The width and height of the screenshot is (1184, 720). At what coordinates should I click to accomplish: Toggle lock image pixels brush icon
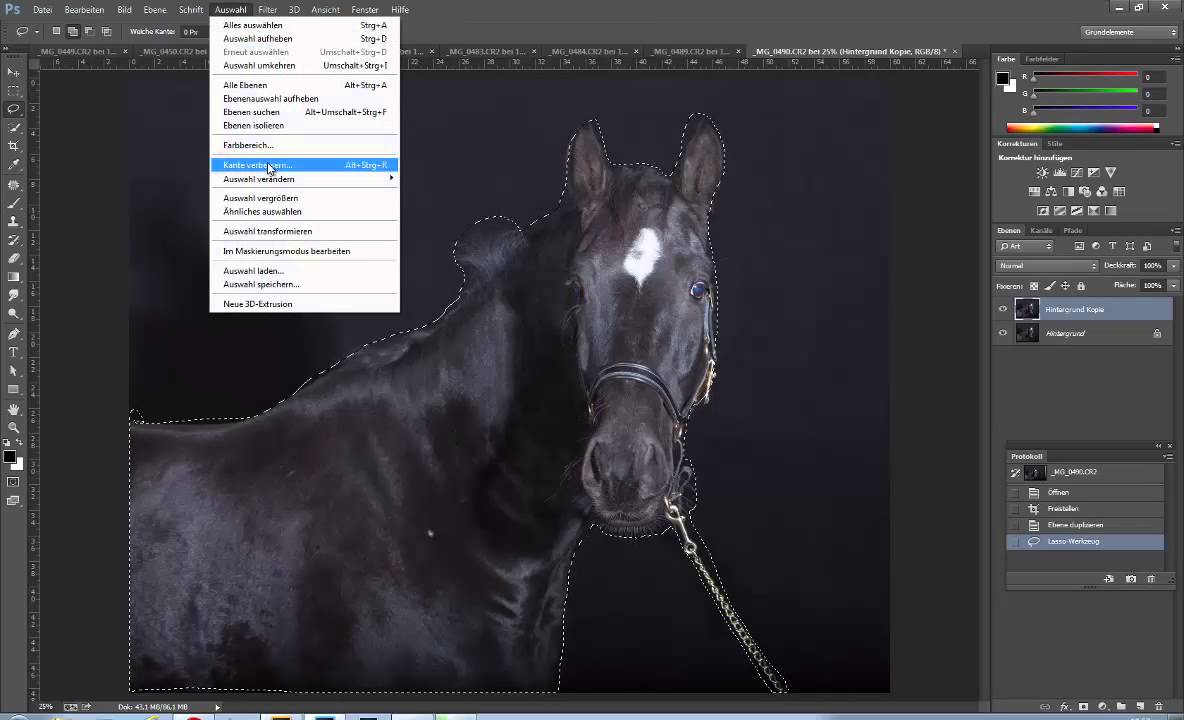pos(1050,286)
